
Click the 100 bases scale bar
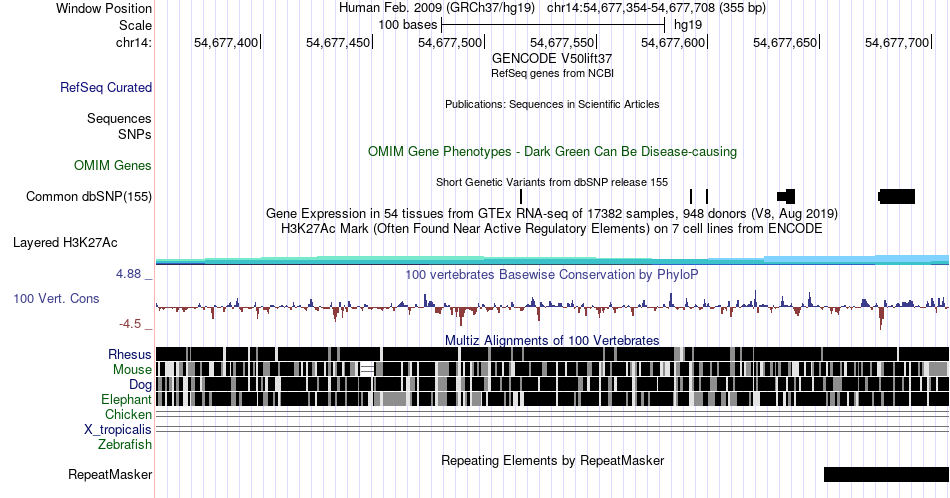[x=553, y=25]
